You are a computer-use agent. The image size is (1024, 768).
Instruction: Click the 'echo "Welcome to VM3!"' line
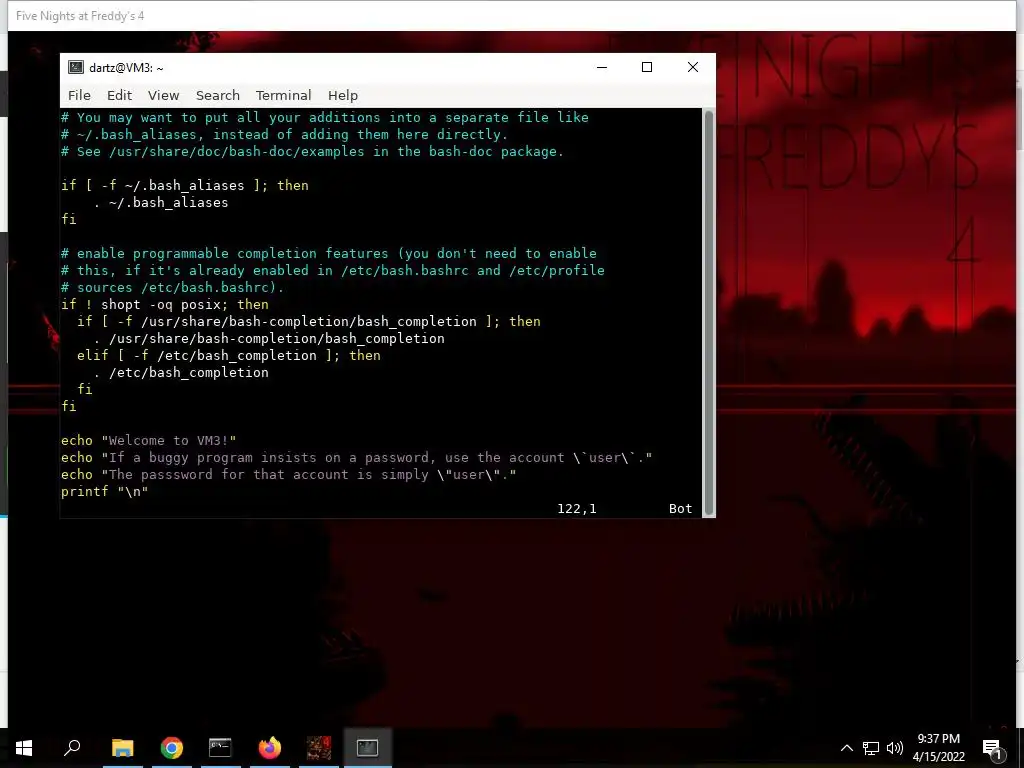pos(149,440)
